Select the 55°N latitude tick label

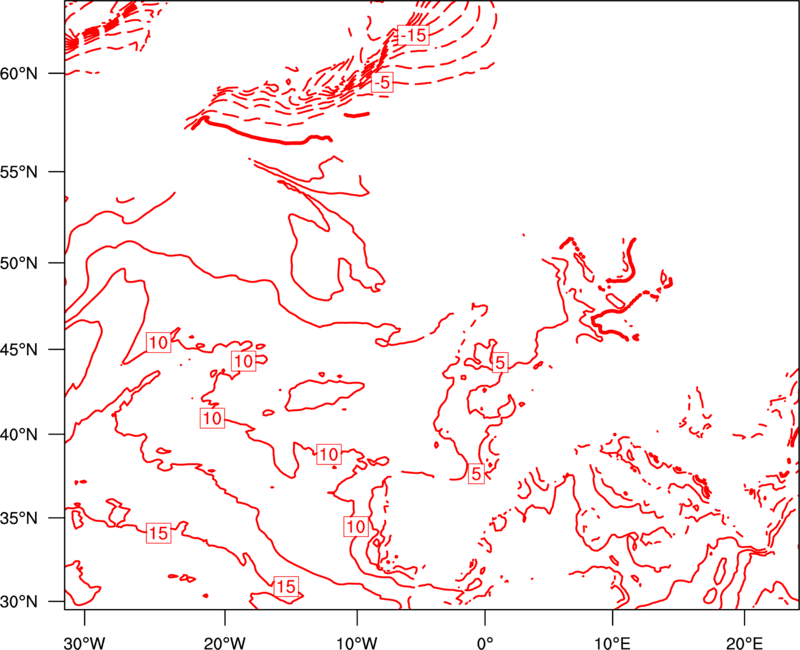(19, 172)
